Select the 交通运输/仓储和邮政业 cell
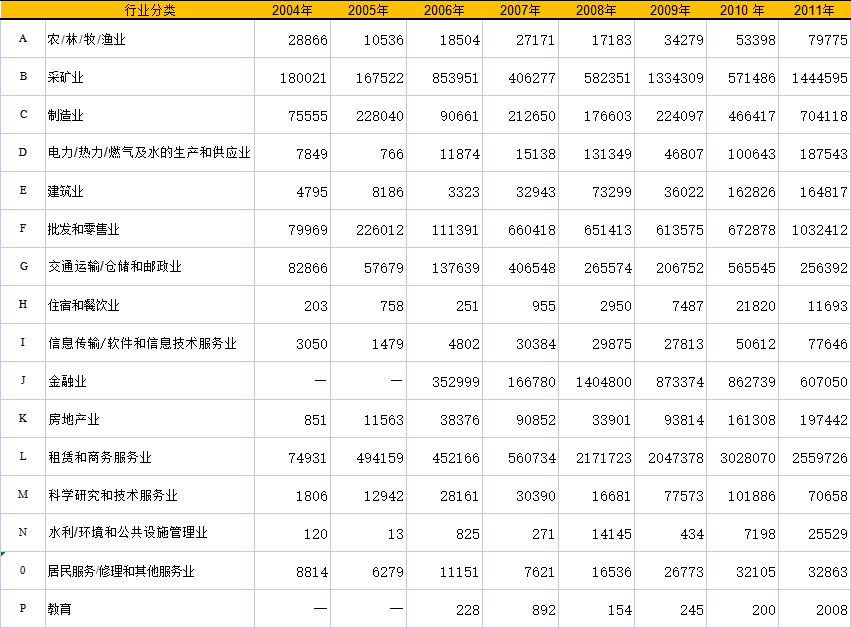Image resolution: width=851 pixels, height=628 pixels. click(x=150, y=267)
